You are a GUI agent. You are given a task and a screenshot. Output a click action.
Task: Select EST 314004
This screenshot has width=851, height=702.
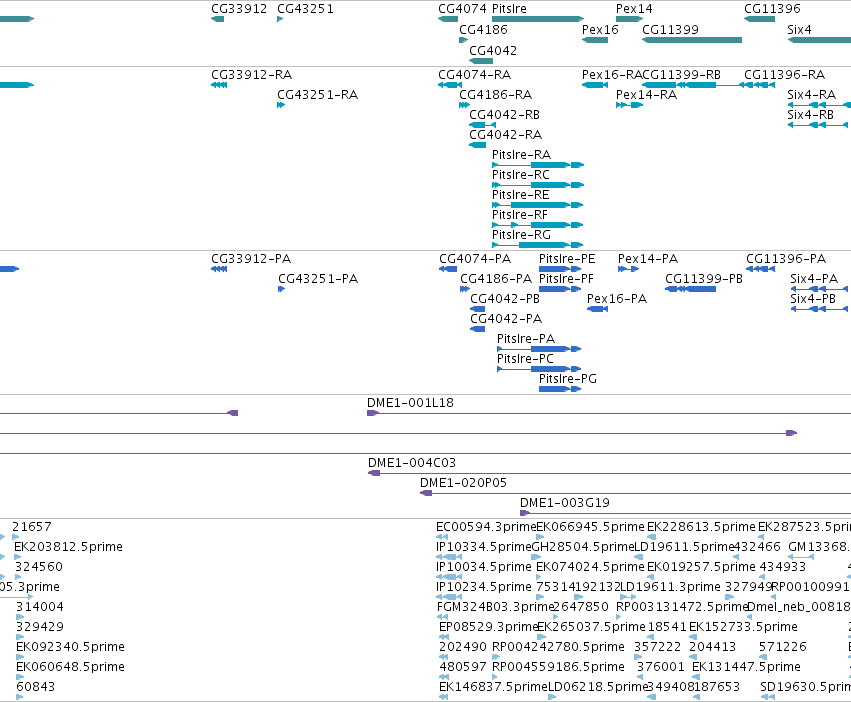pyautogui.click(x=20, y=617)
